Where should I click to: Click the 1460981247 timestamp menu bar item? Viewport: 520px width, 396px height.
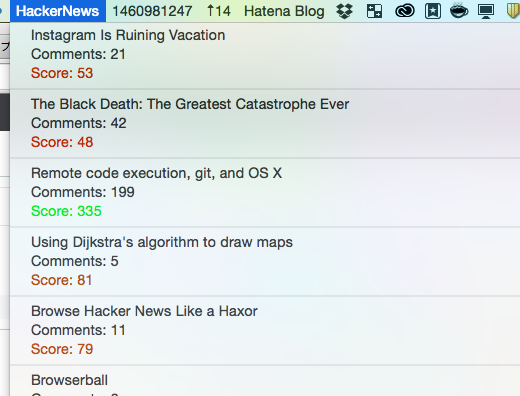(x=152, y=11)
